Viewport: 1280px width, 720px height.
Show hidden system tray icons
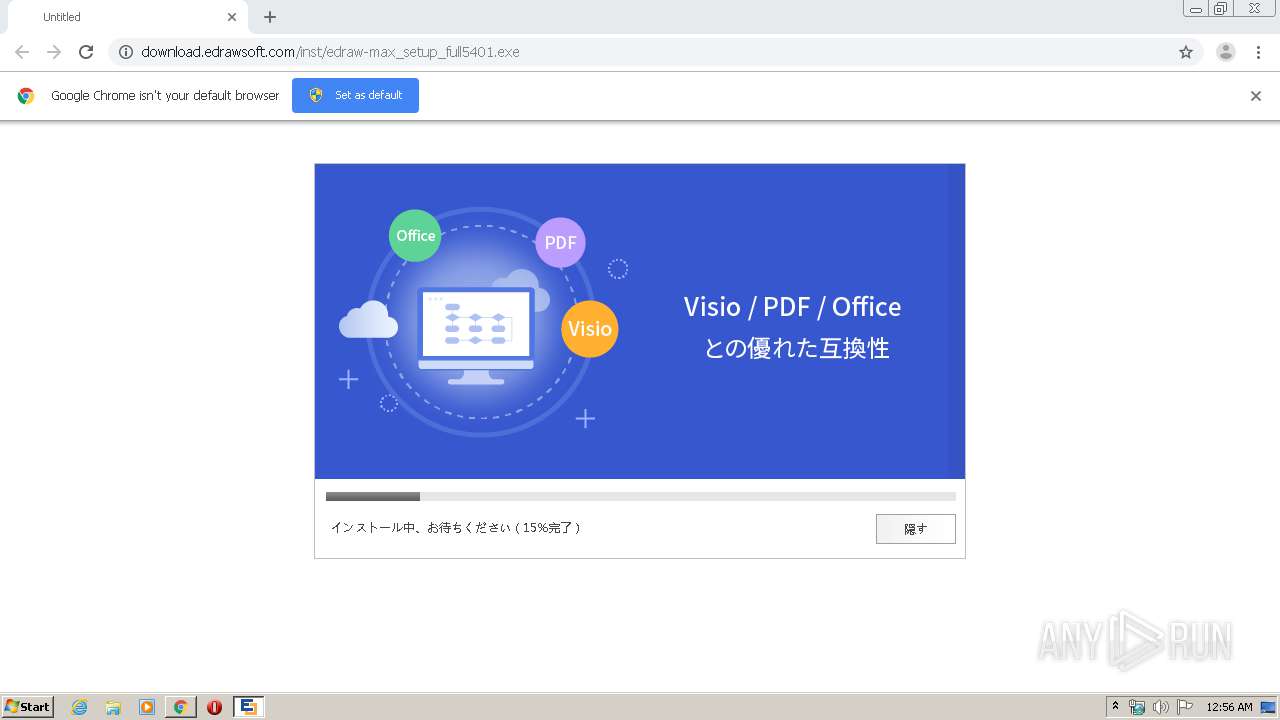[1116, 707]
